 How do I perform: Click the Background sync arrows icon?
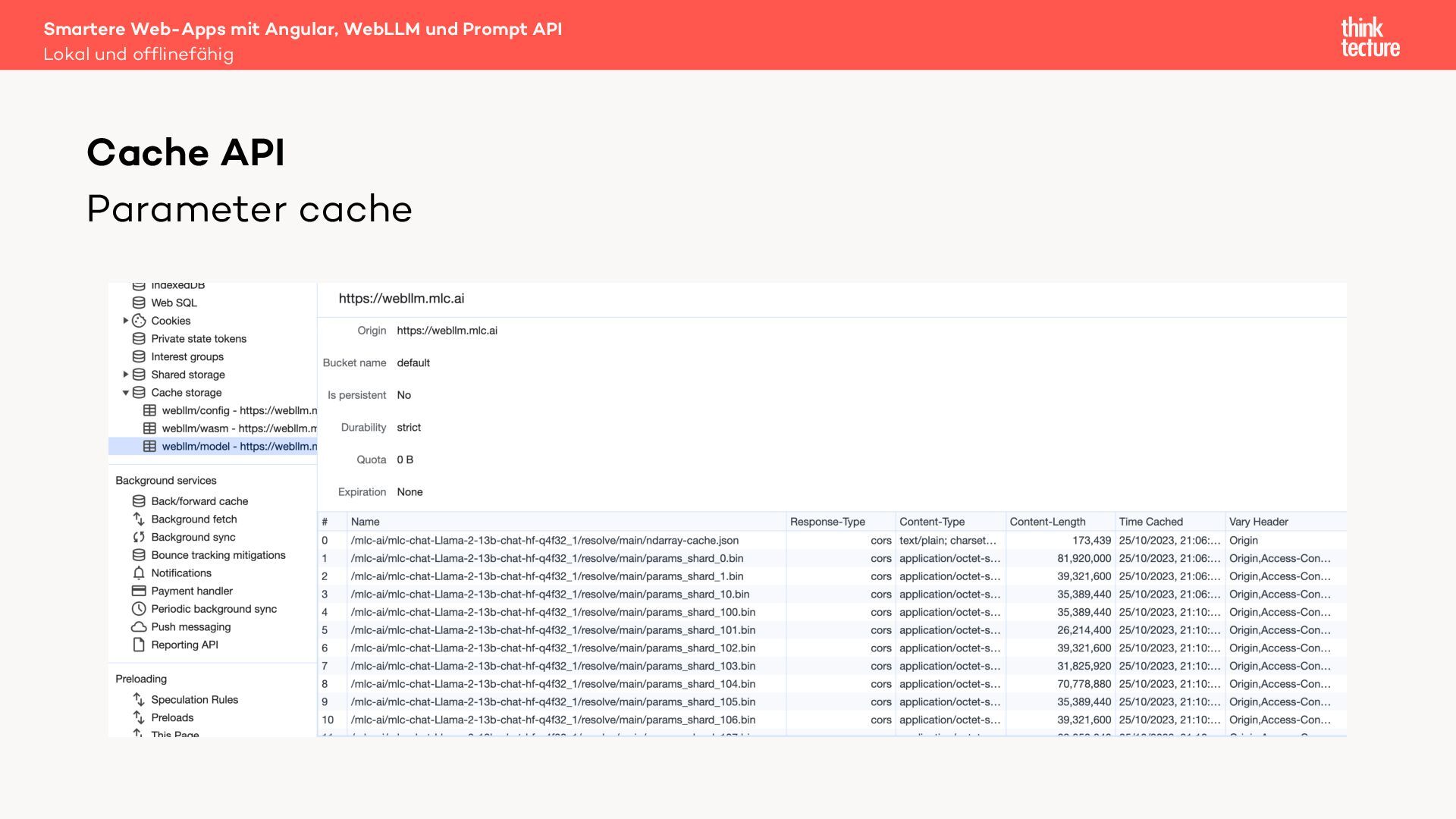tap(139, 537)
